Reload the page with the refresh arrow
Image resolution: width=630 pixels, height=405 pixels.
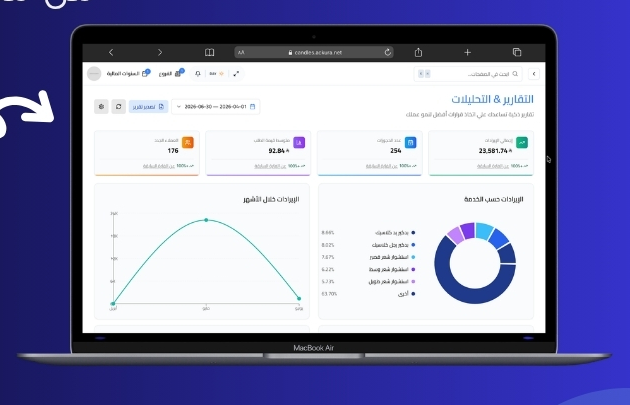point(387,52)
